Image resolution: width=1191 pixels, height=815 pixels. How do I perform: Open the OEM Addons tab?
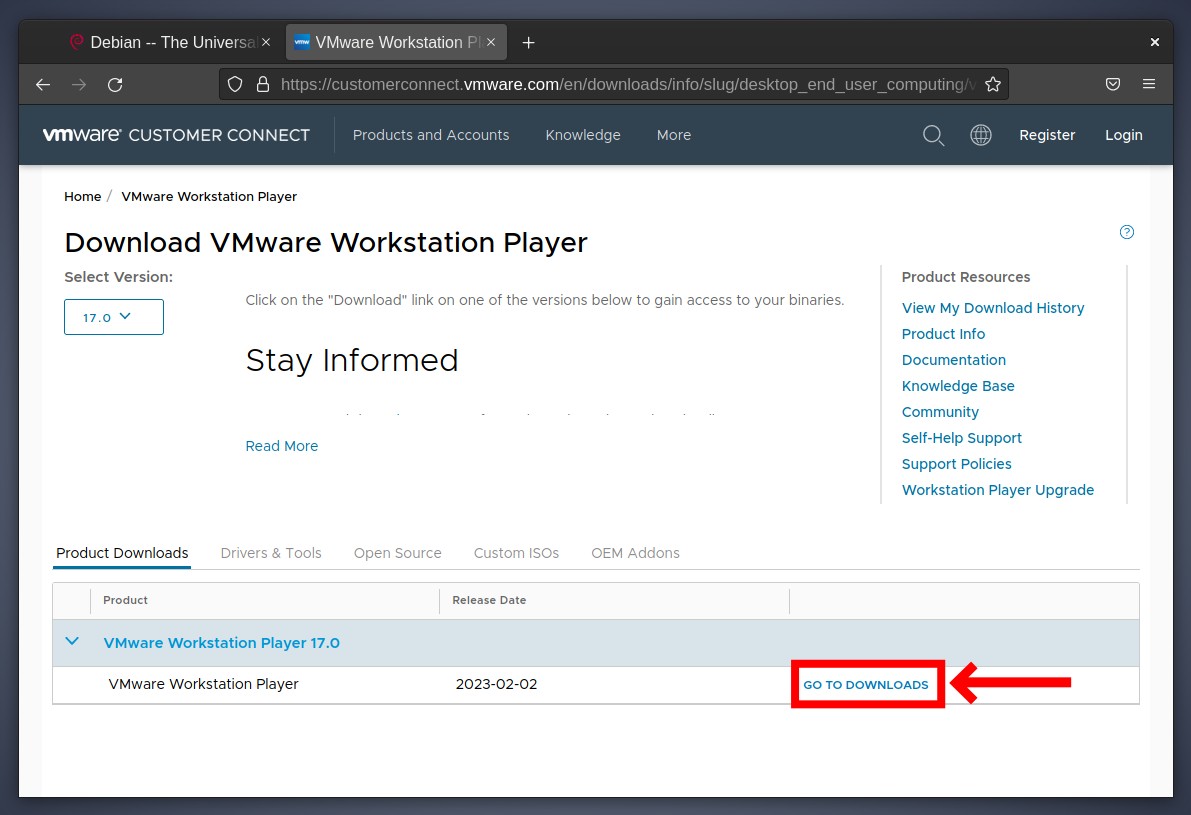(635, 553)
